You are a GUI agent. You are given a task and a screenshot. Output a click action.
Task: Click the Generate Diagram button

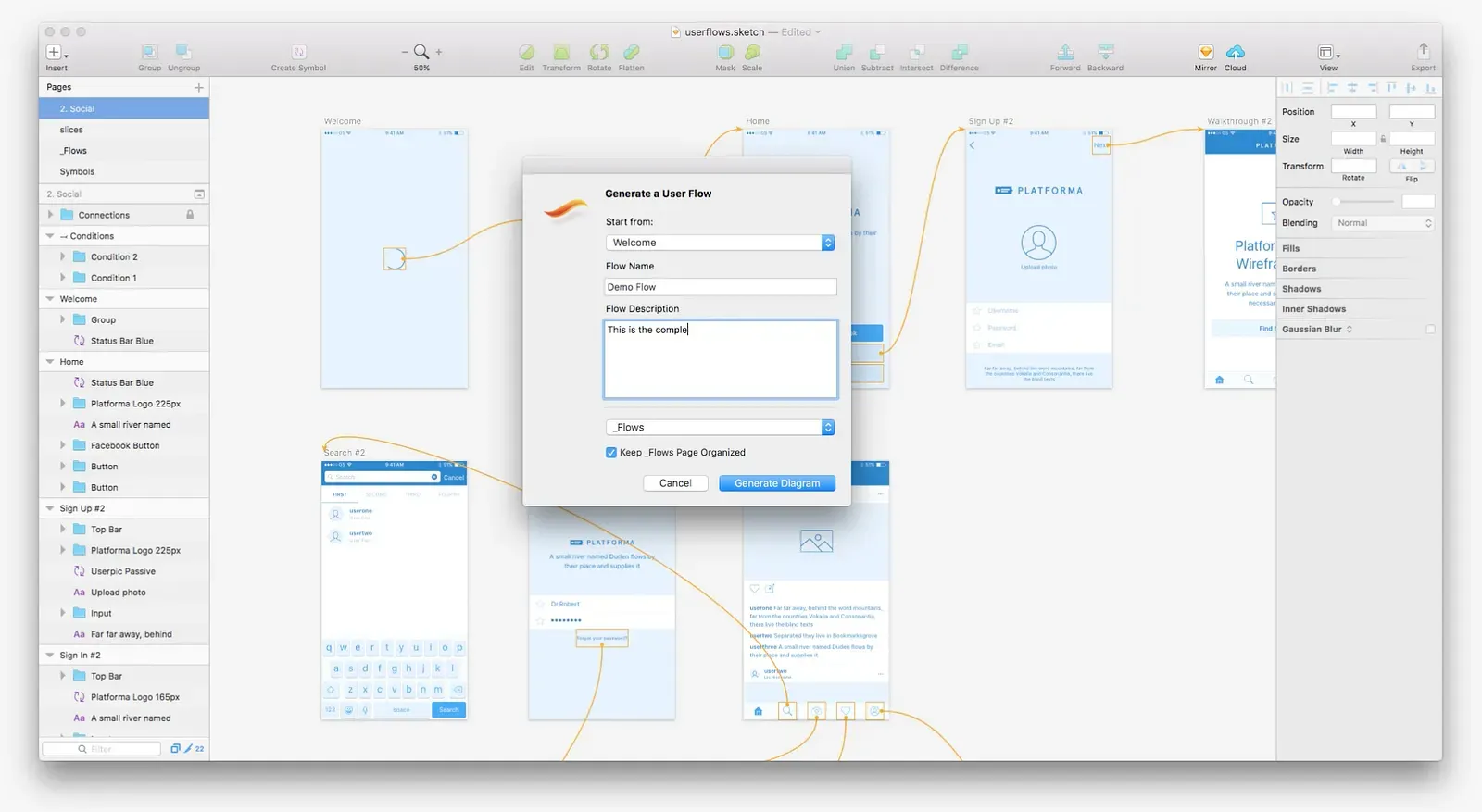(x=777, y=483)
